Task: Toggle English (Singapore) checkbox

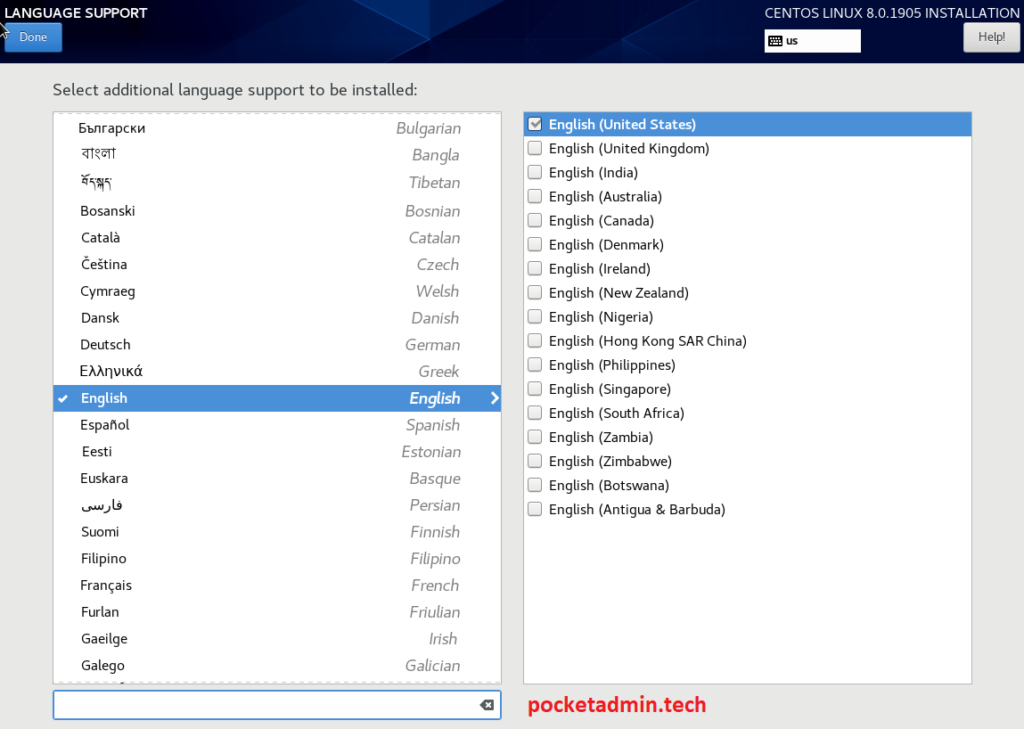Action: pyautogui.click(x=535, y=389)
